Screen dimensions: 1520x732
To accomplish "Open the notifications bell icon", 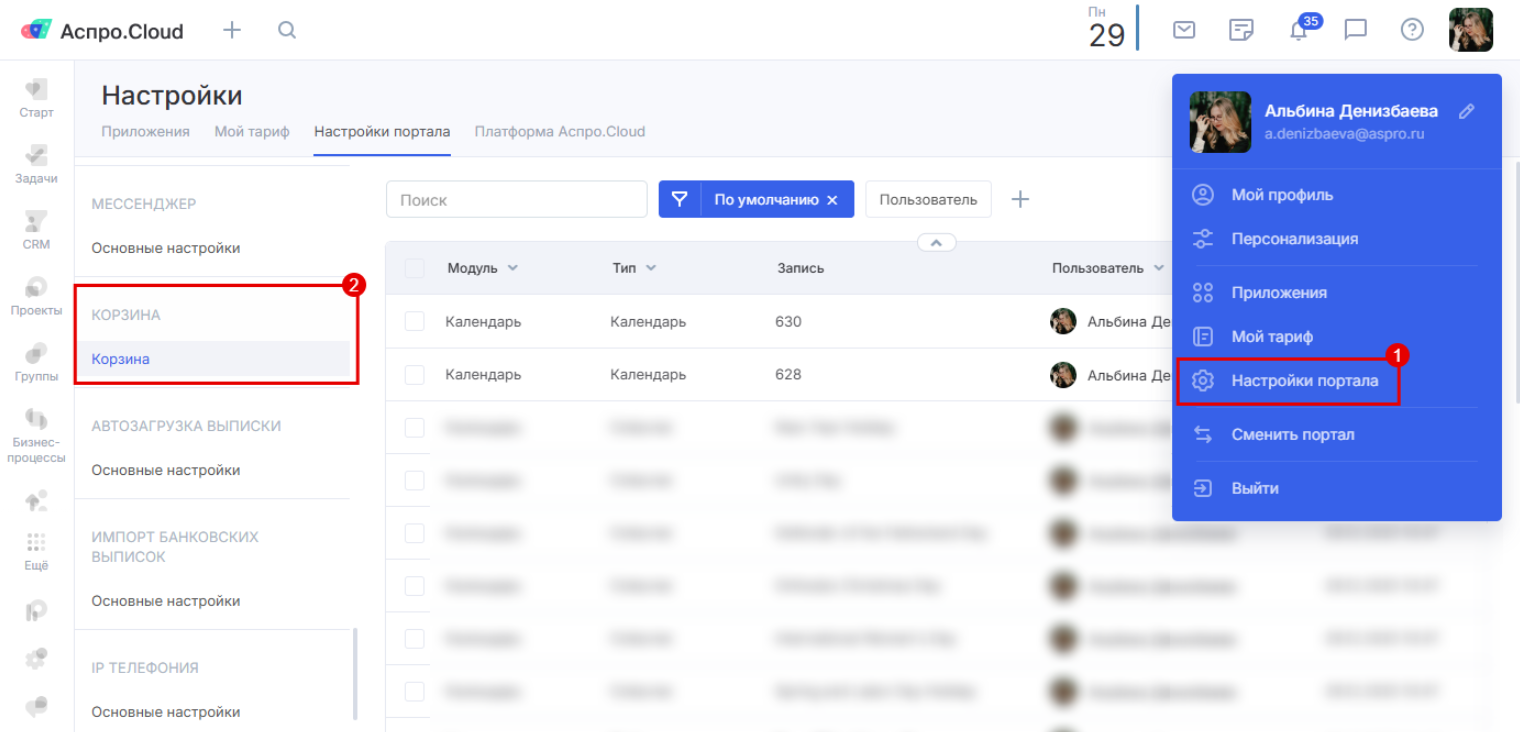I will (x=1299, y=30).
